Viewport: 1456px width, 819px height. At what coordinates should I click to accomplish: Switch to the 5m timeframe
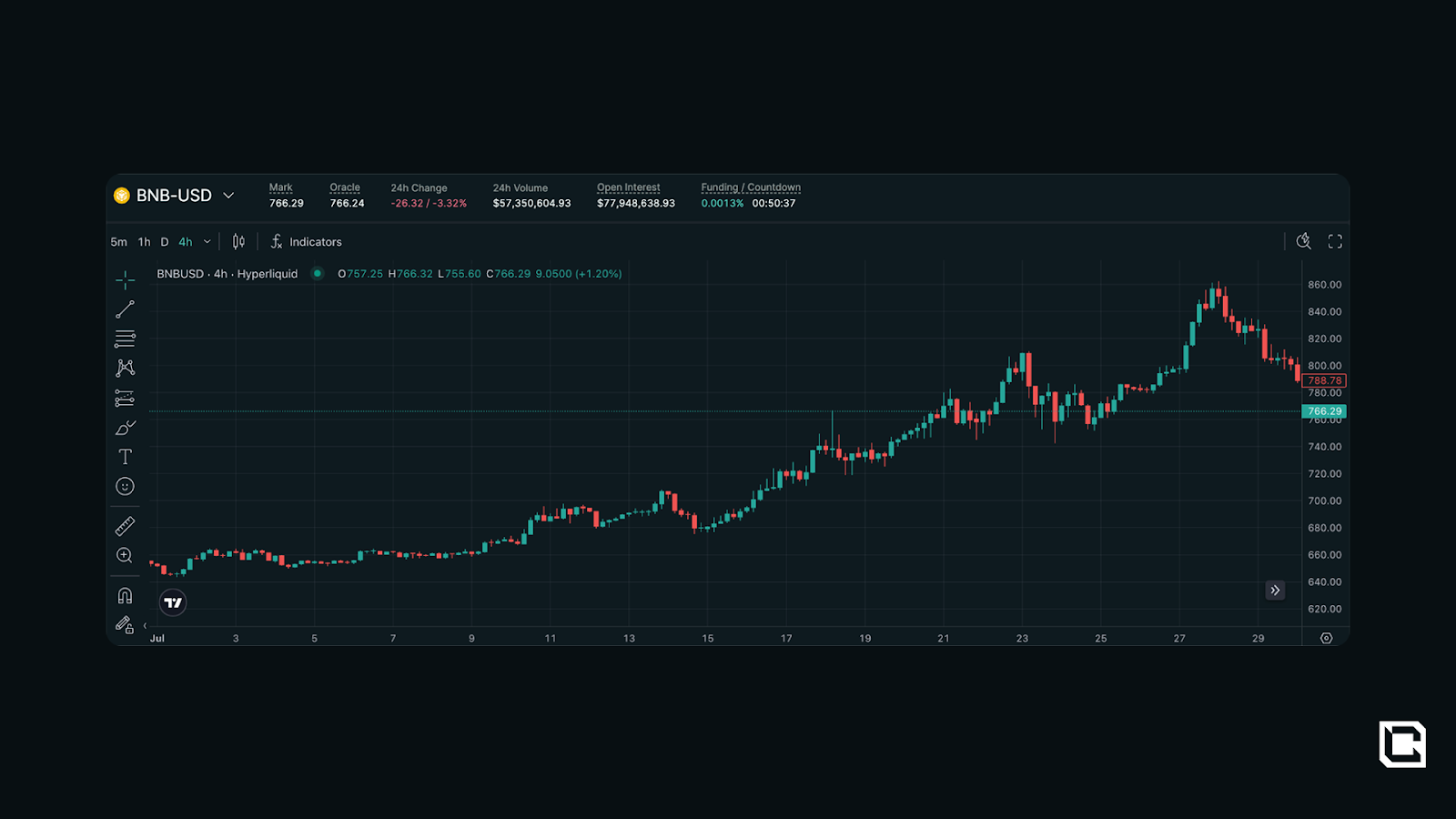[x=118, y=242]
